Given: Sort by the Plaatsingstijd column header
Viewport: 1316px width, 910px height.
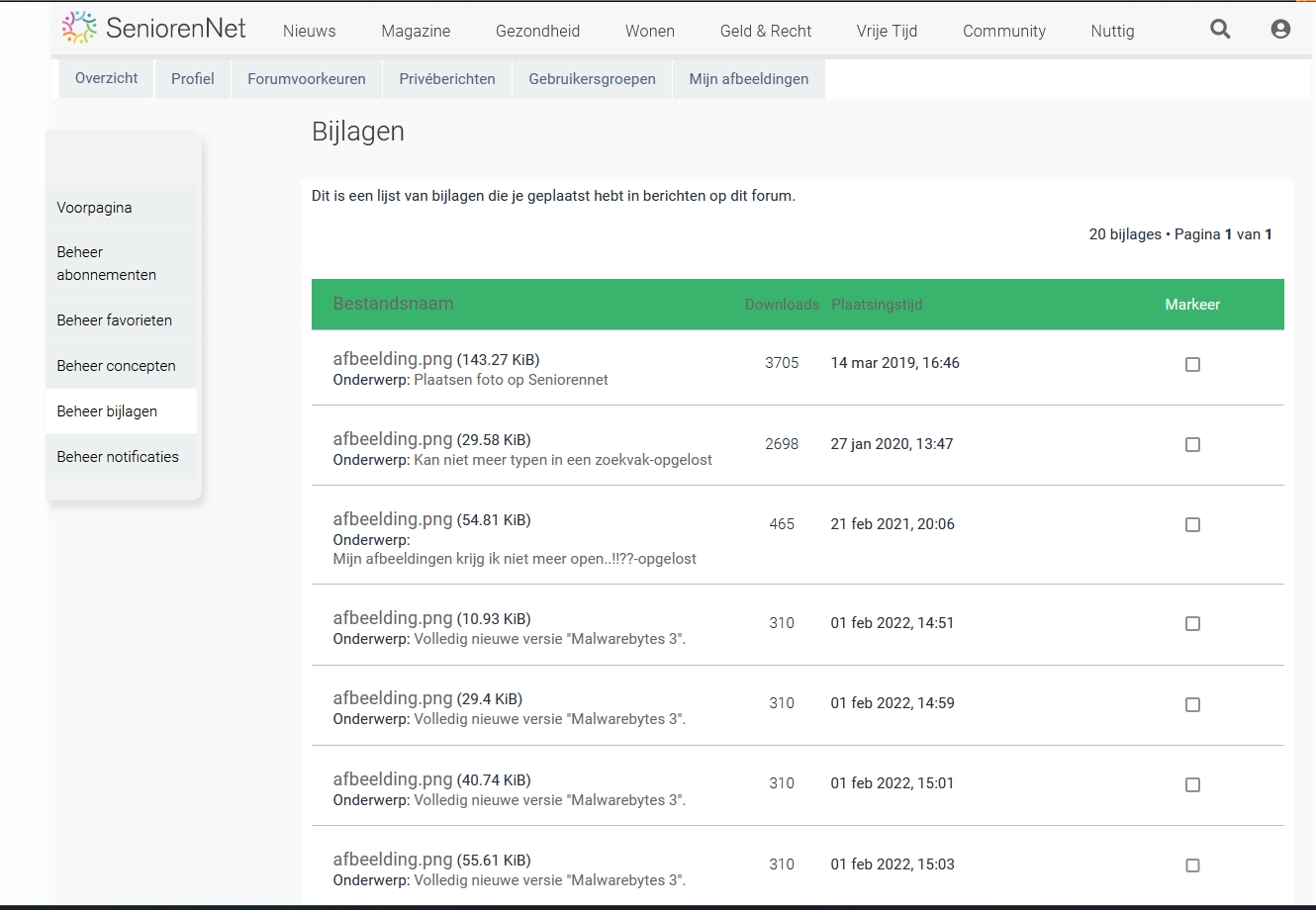Looking at the screenshot, I should (x=877, y=305).
